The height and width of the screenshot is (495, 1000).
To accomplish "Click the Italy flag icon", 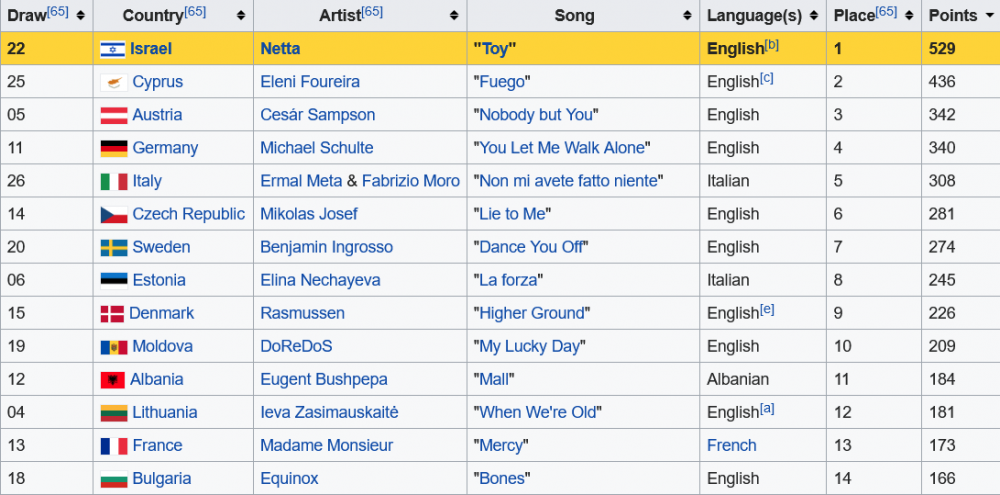I will point(112,181).
